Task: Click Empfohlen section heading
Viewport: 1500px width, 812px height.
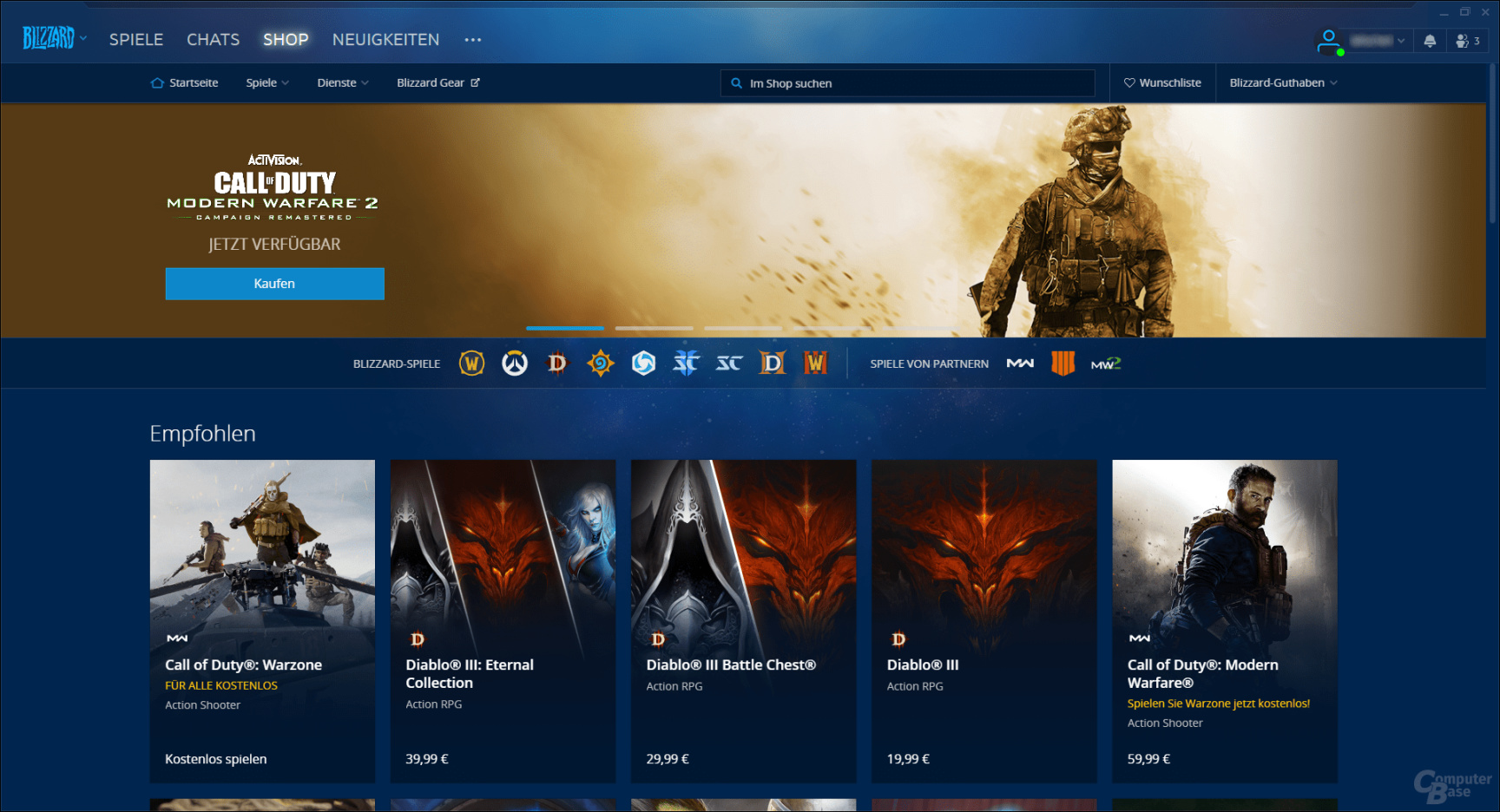Action: [202, 434]
